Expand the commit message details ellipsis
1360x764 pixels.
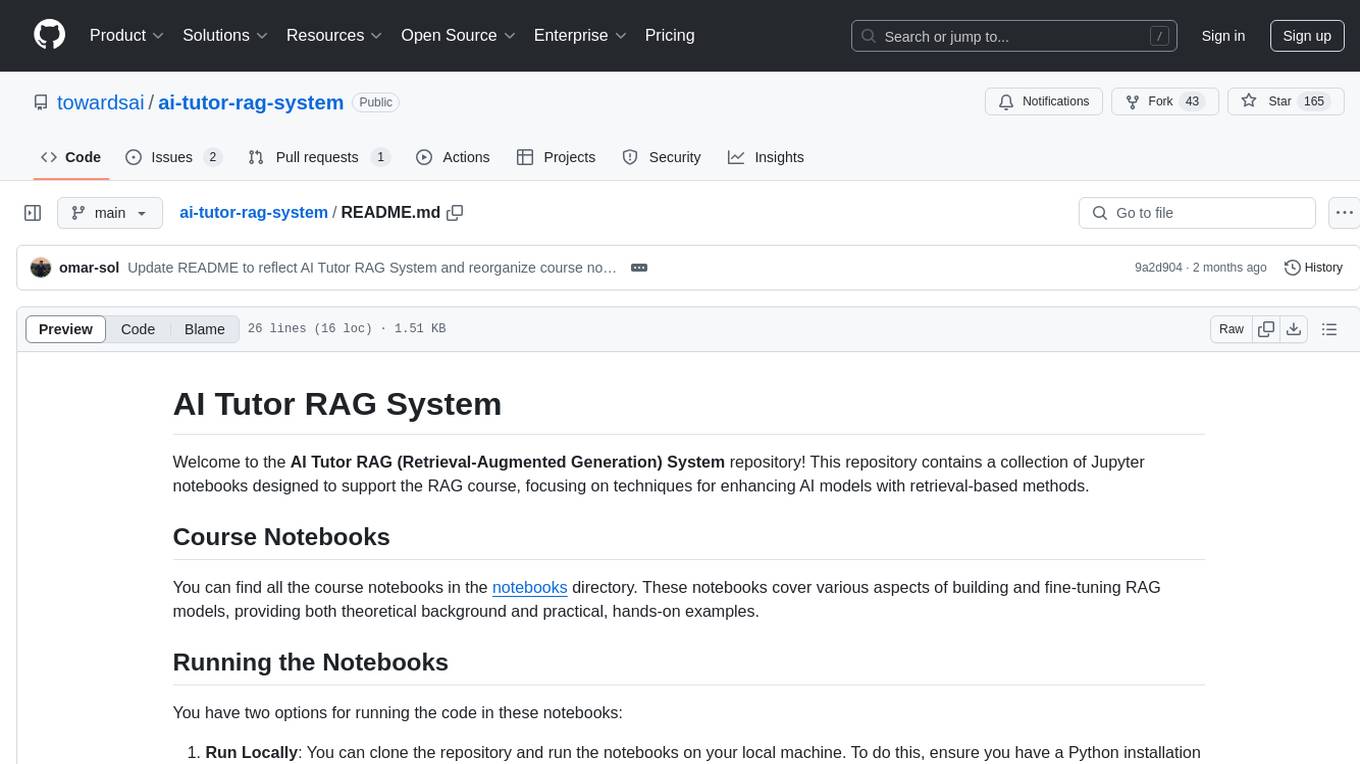coord(639,268)
